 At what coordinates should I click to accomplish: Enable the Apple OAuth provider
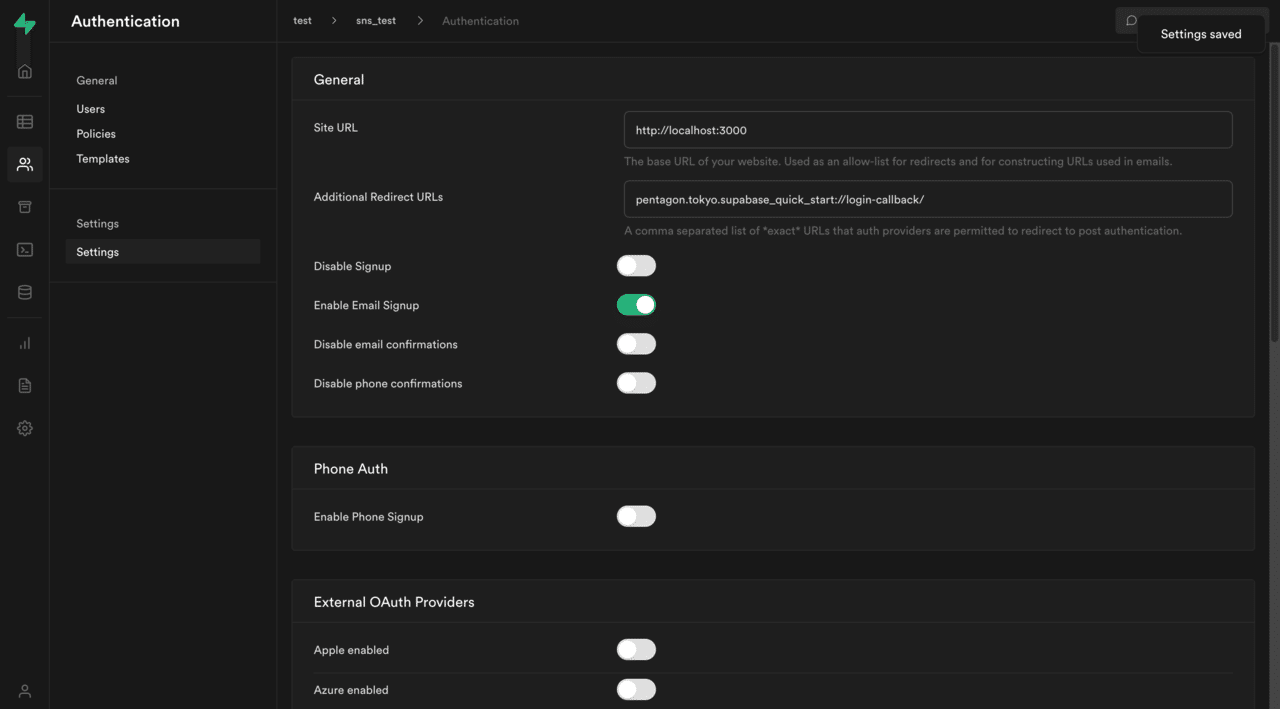tap(636, 650)
